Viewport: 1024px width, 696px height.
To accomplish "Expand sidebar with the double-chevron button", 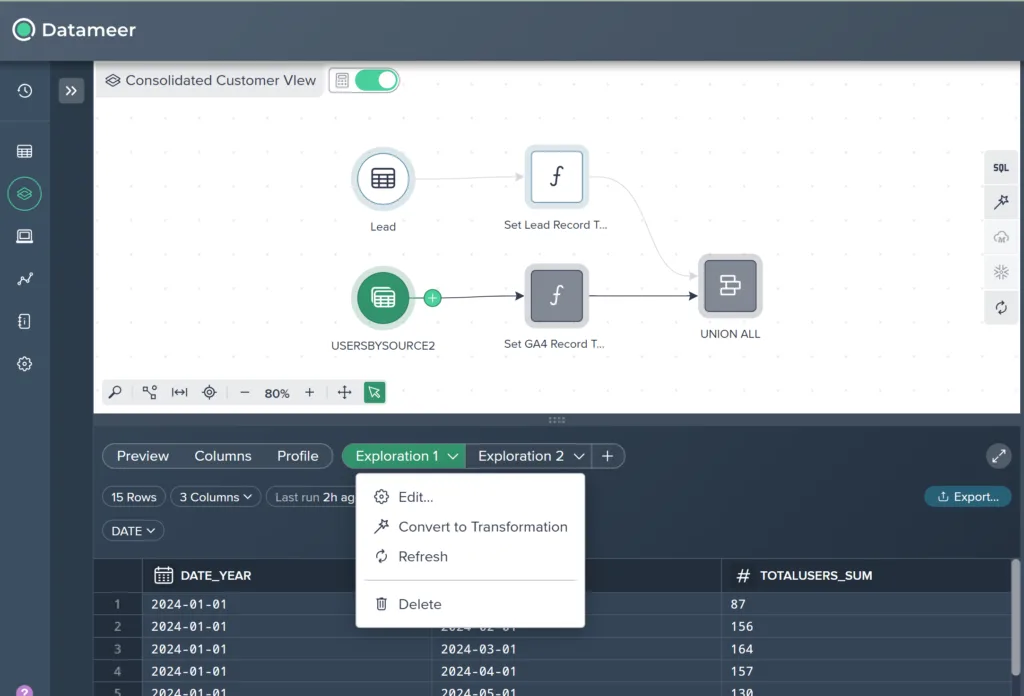I will (71, 91).
